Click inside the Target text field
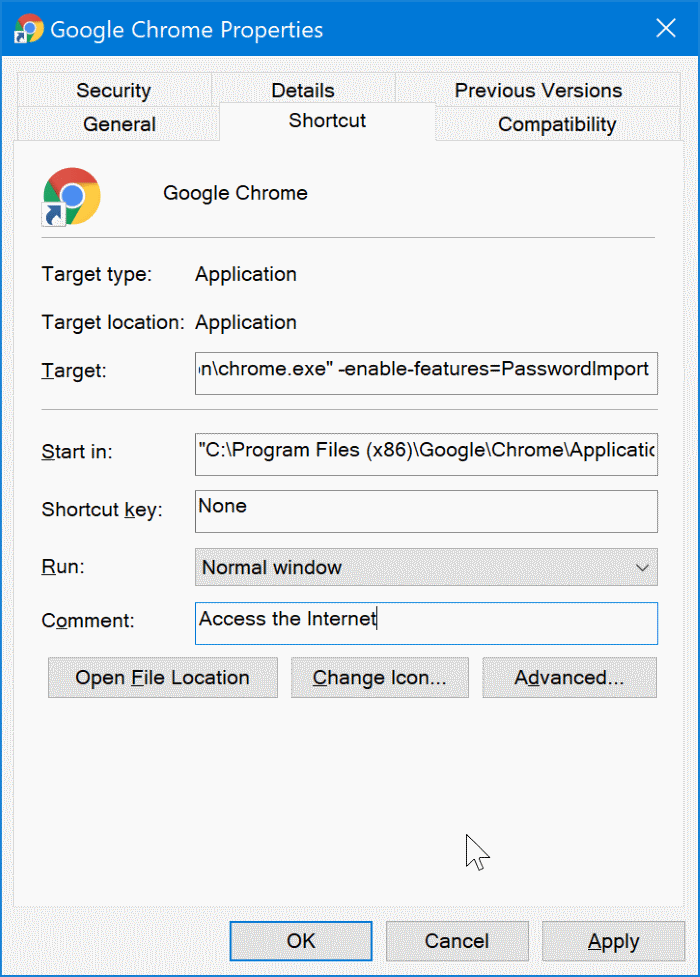 tap(426, 370)
